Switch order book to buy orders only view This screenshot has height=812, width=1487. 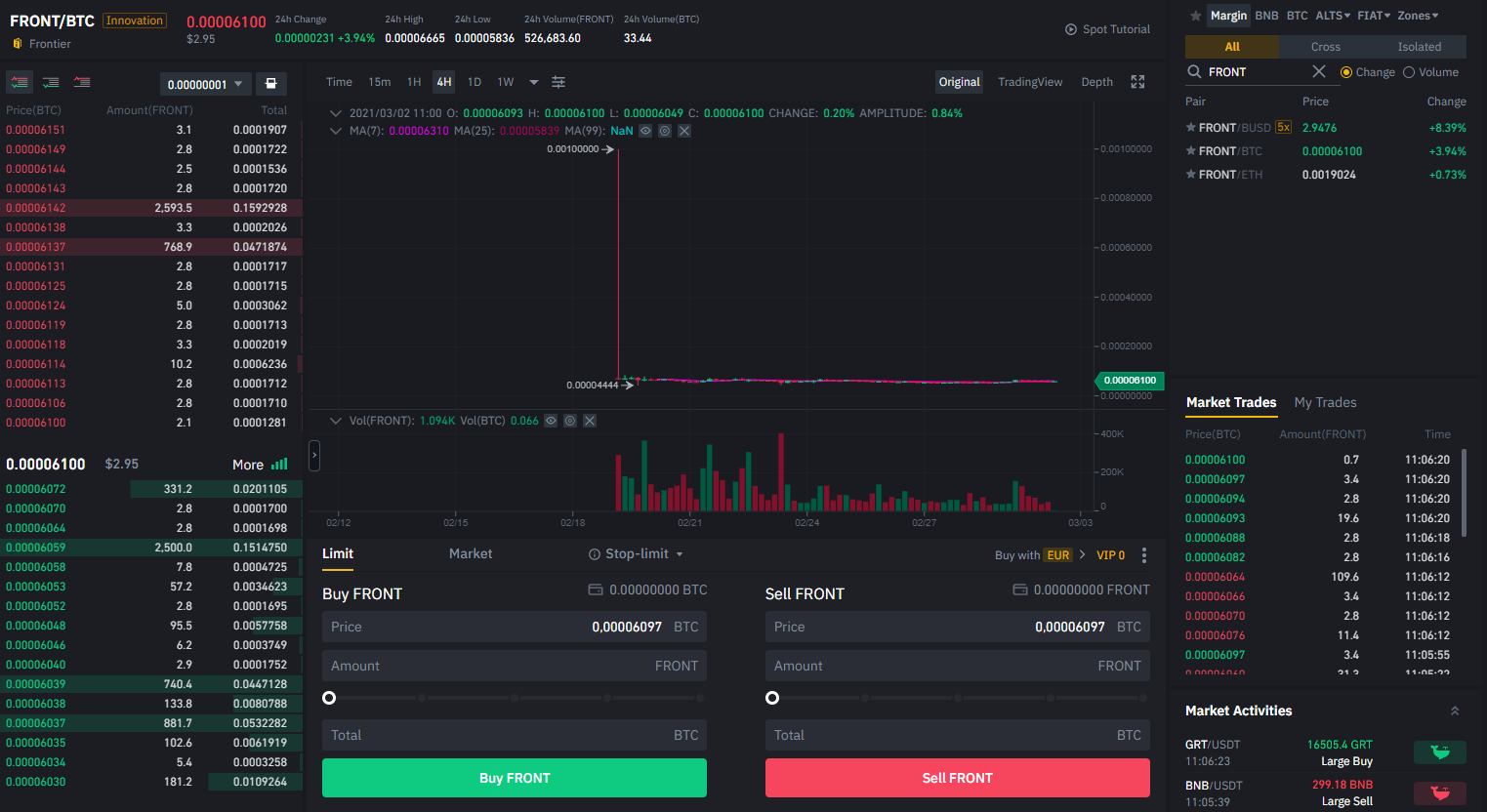point(51,83)
